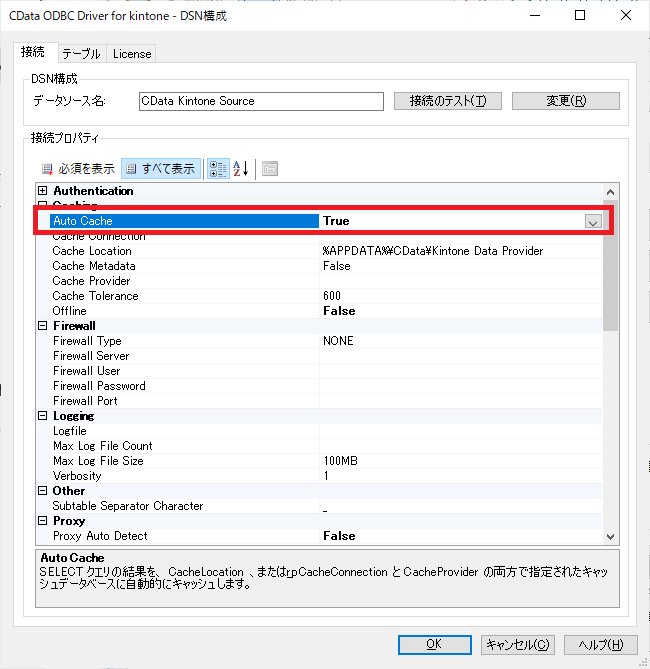This screenshot has width=650, height=669.
Task: Click the property pages icon in toolbar
Action: coord(270,169)
